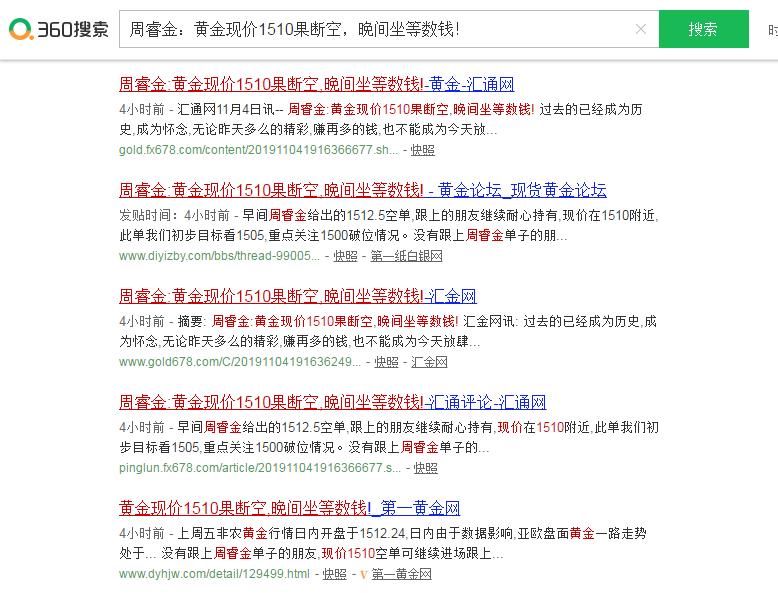
Task: Open result titled 黄金论坛_现货黄金论坛
Action: pos(363,190)
